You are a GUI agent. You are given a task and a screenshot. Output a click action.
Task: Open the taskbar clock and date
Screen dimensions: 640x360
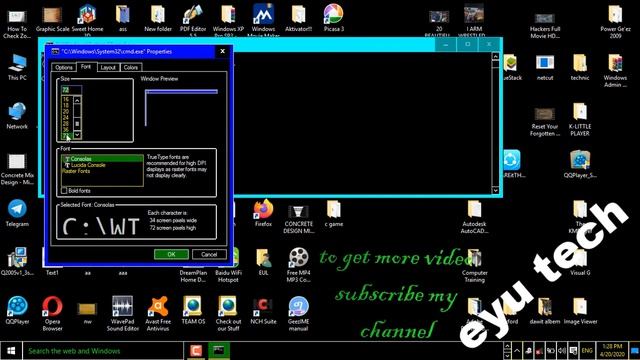(x=611, y=351)
